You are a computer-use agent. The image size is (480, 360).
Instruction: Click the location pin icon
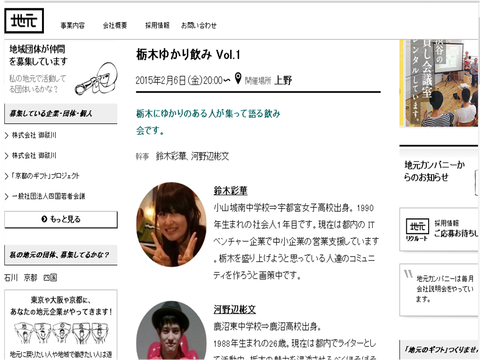[x=238, y=78]
